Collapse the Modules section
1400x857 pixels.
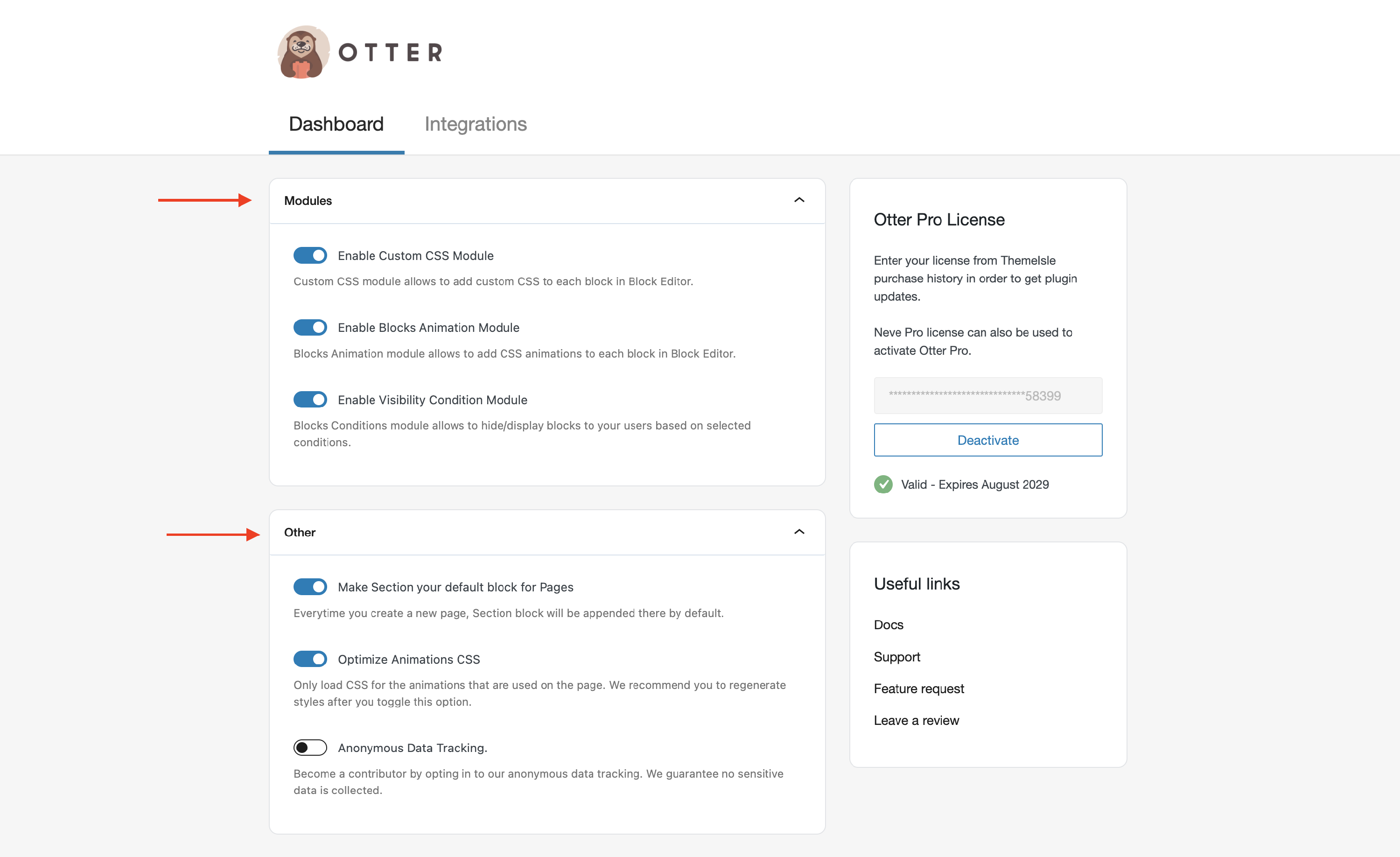(x=799, y=201)
